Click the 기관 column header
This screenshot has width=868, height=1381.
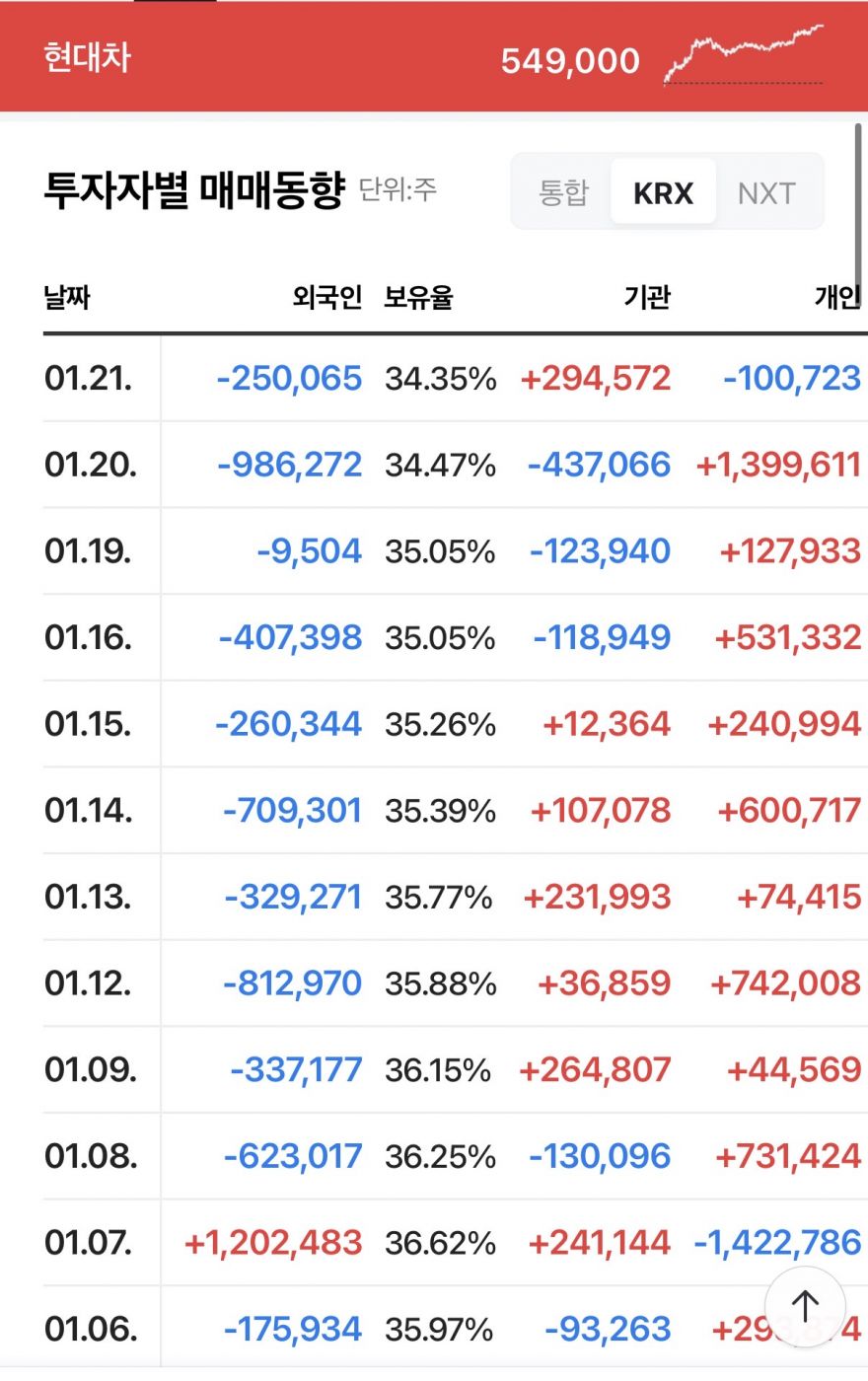(647, 297)
